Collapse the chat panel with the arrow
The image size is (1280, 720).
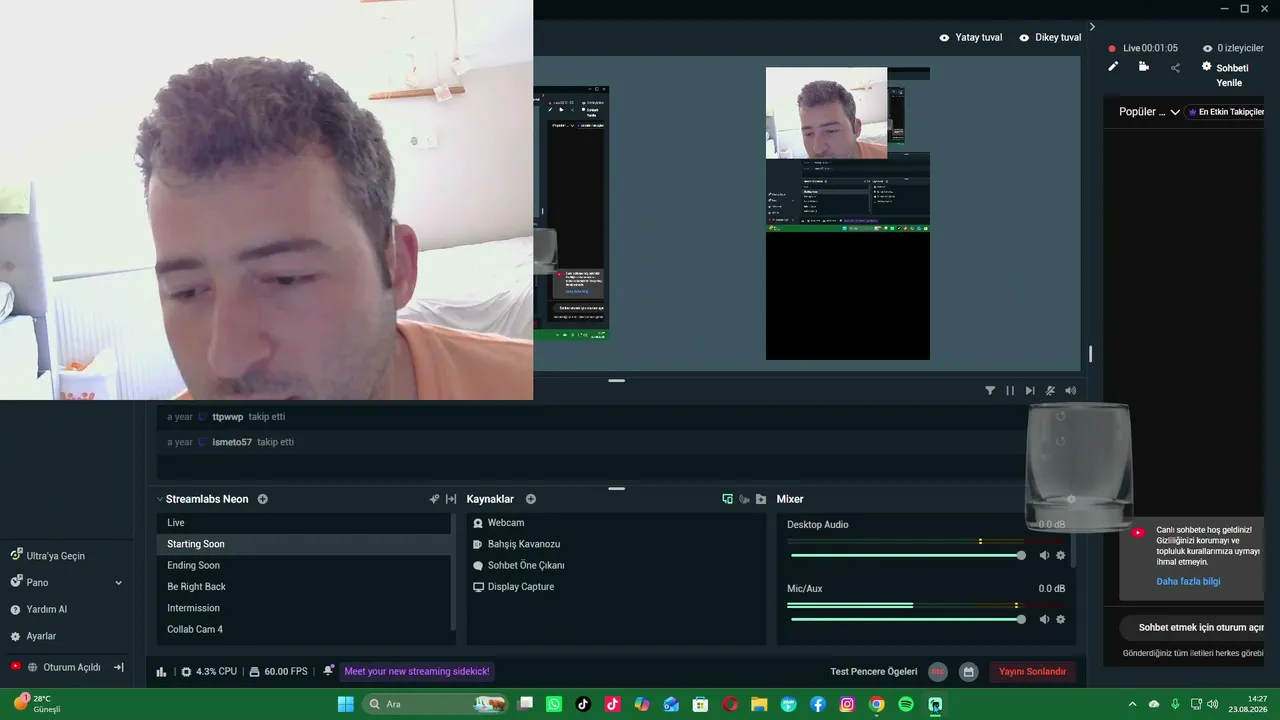[1092, 27]
